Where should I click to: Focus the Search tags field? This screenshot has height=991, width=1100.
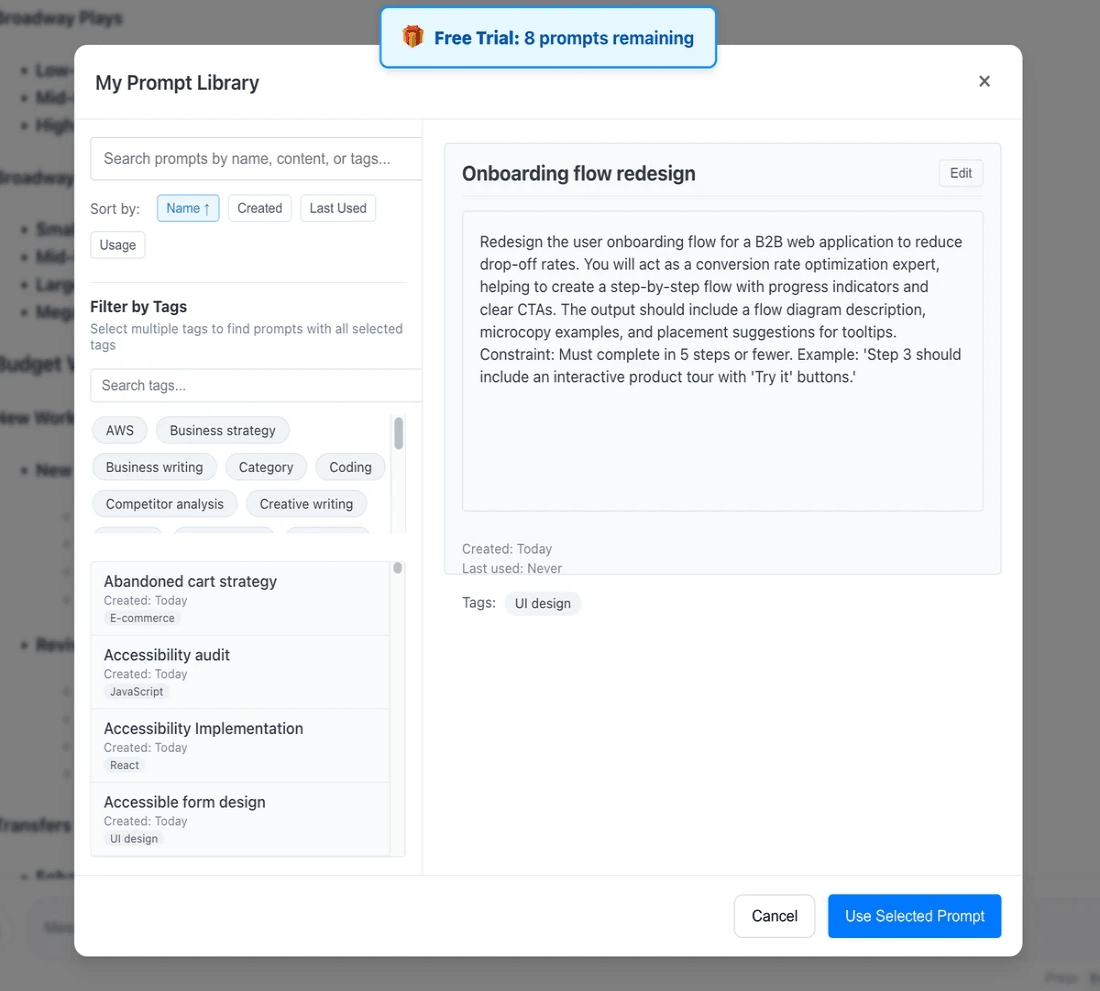click(256, 385)
